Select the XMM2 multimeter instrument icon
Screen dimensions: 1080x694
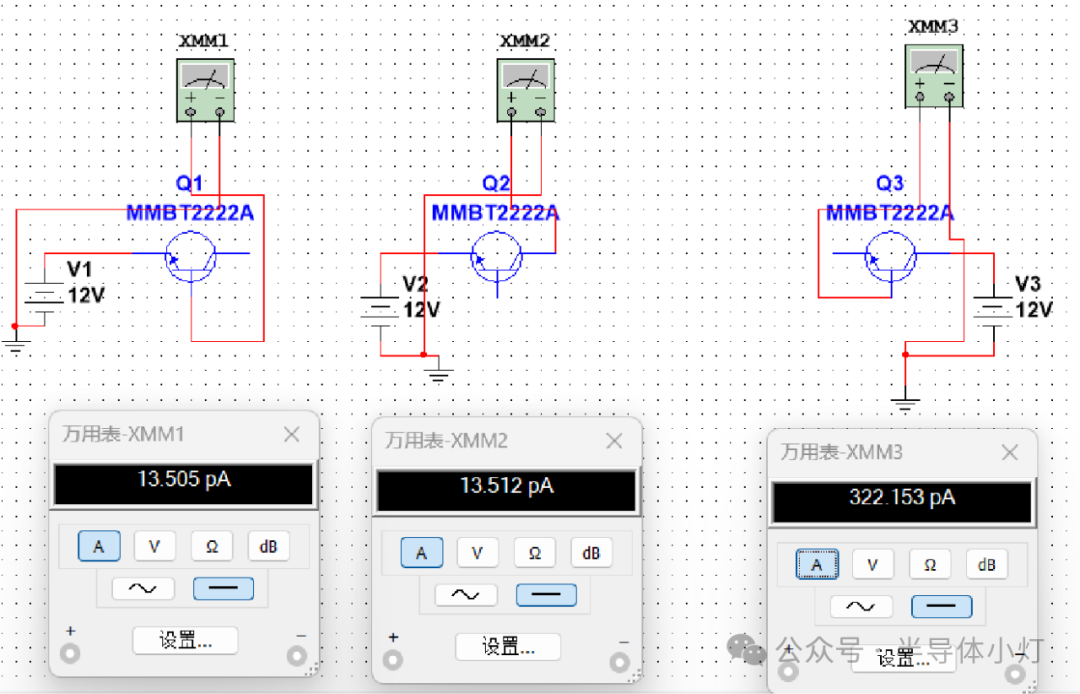coord(526,90)
